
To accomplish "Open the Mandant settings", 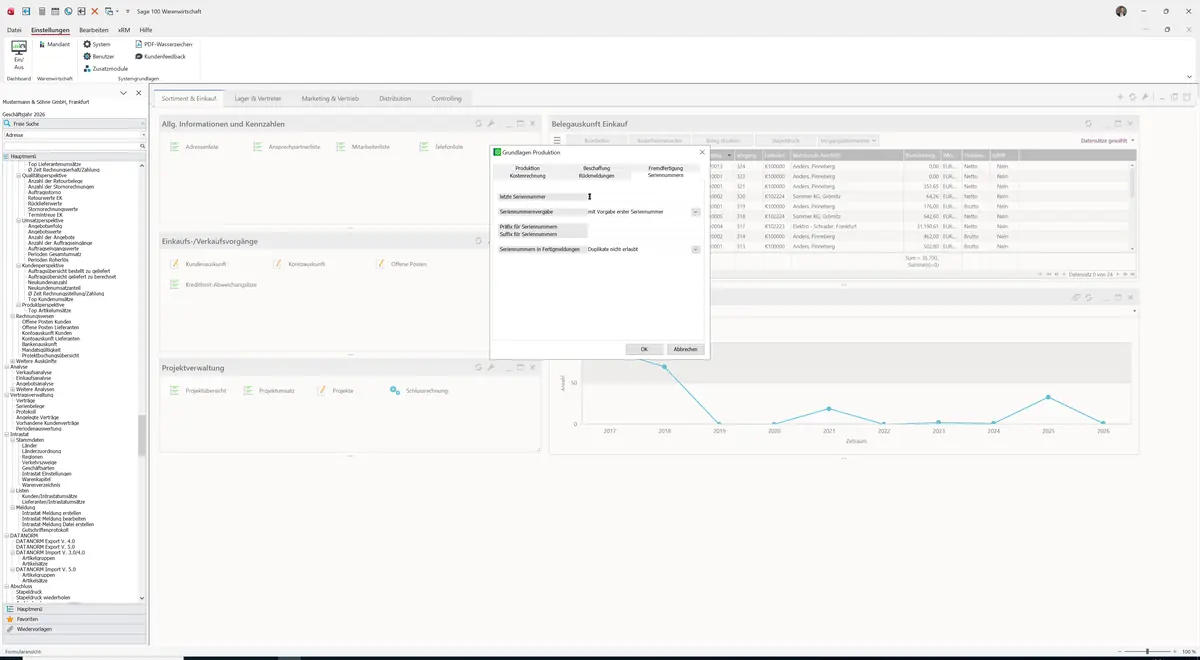I will [53, 44].
